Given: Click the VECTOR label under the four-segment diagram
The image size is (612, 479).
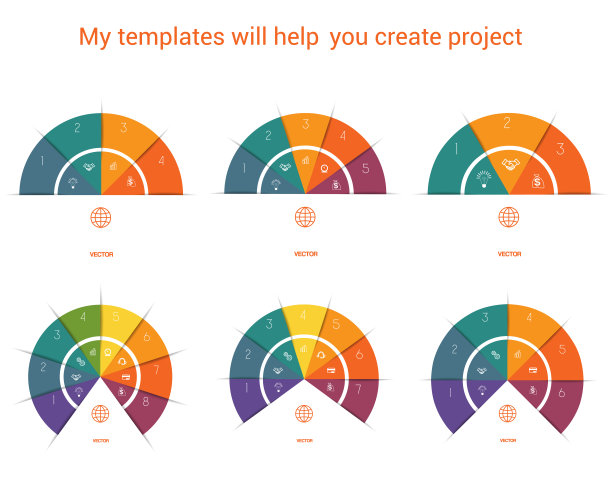Looking at the screenshot, I should 101,254.
